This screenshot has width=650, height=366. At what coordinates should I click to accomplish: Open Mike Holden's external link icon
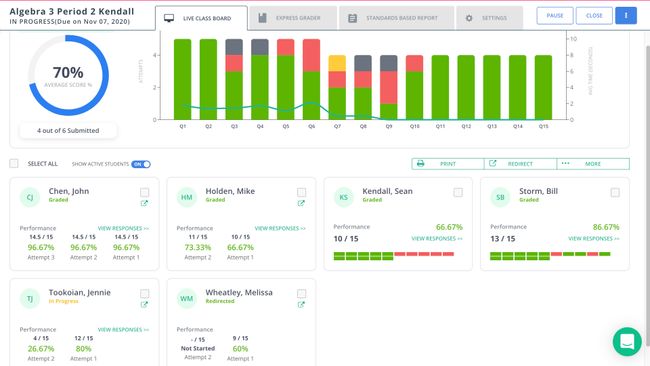pos(301,203)
